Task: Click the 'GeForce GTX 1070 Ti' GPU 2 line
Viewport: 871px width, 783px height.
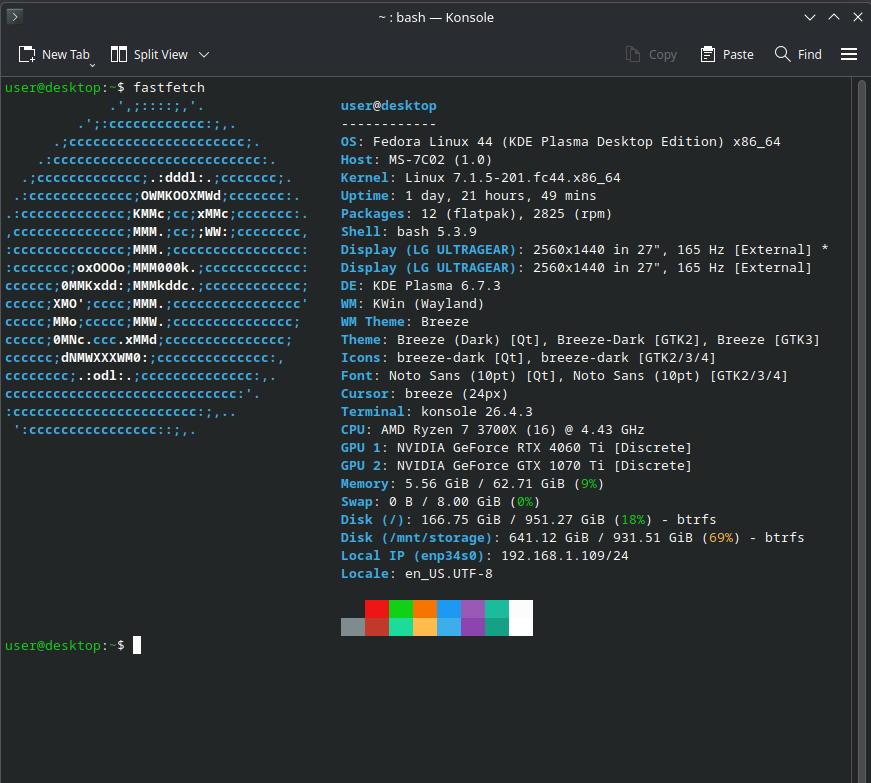Action: tap(516, 466)
